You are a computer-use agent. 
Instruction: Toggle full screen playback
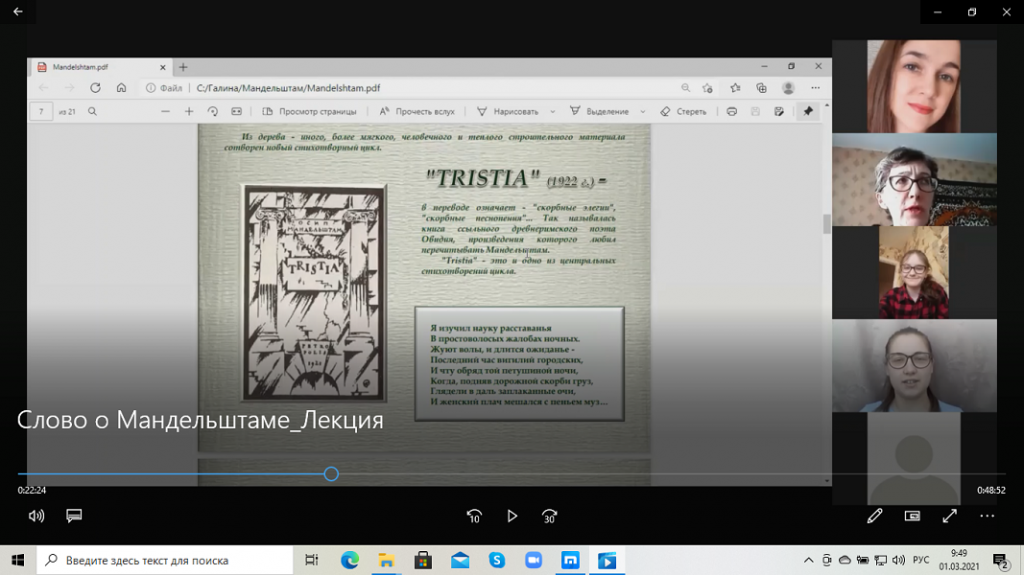(950, 516)
